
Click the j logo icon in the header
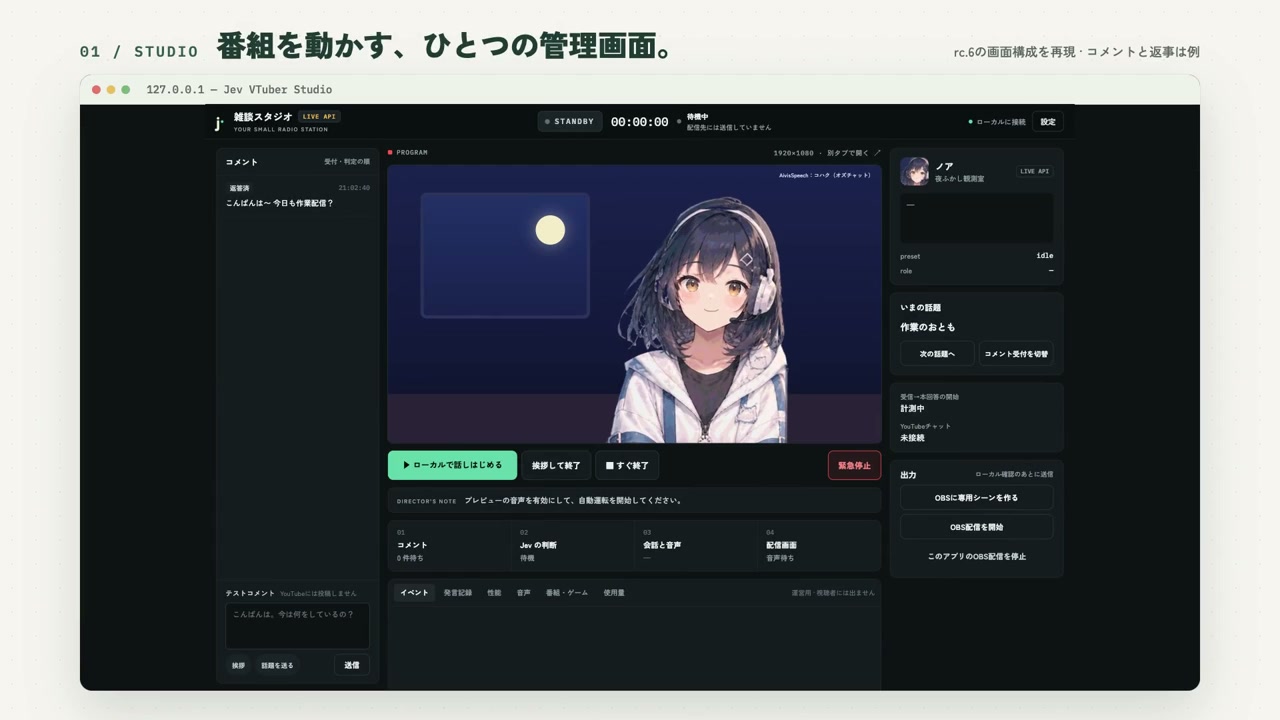(219, 122)
